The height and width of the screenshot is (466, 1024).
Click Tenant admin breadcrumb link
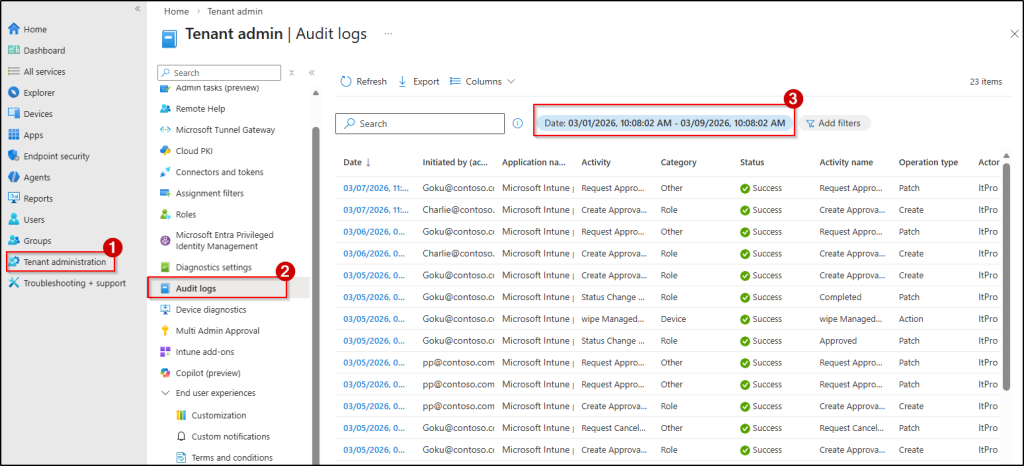point(235,11)
